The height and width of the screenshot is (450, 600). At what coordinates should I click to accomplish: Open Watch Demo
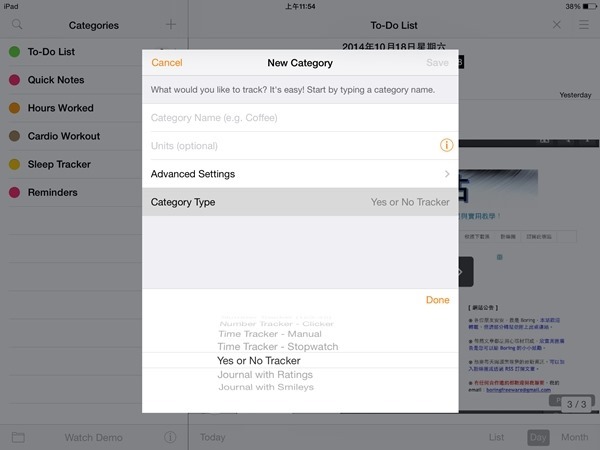93,437
